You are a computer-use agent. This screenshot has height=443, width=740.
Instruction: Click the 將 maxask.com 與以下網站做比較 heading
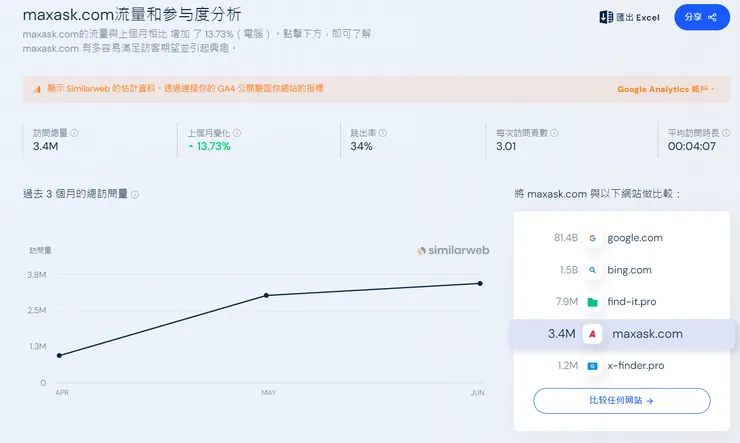point(597,194)
